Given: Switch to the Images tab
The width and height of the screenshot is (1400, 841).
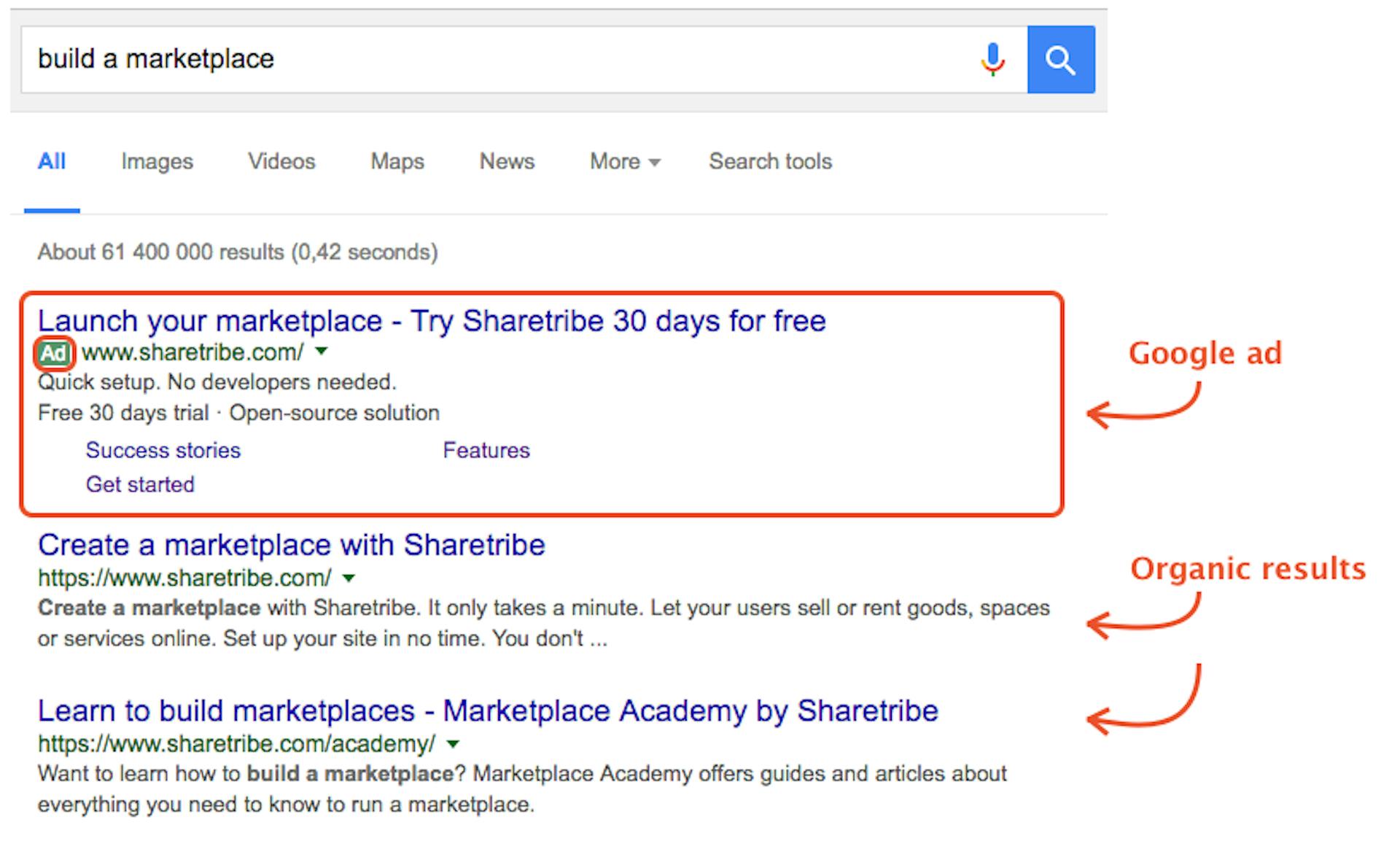Looking at the screenshot, I should coord(156,162).
